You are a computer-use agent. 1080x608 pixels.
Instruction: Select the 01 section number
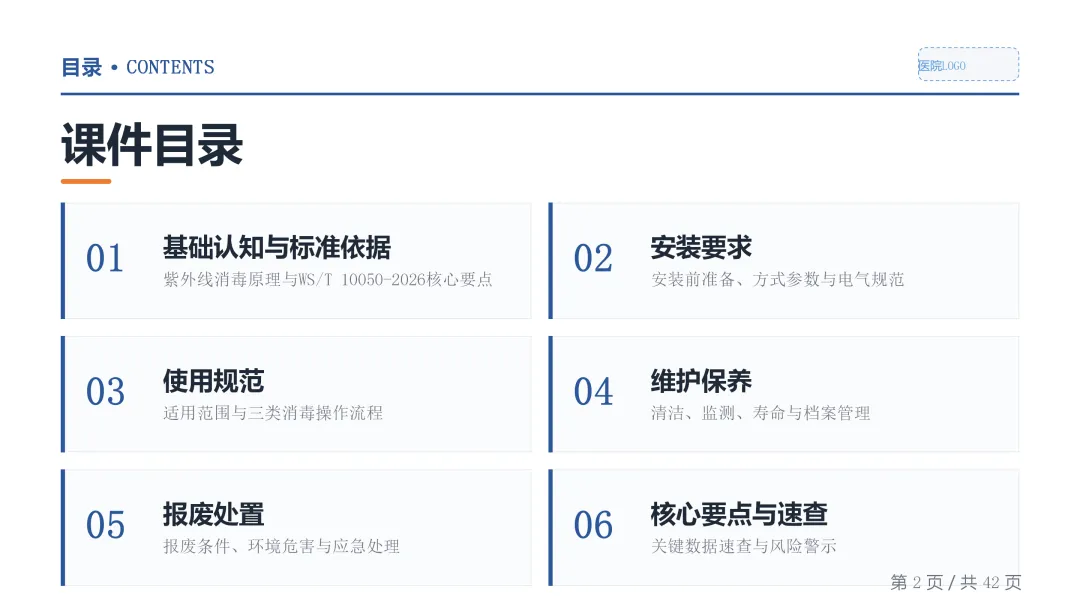tap(105, 259)
